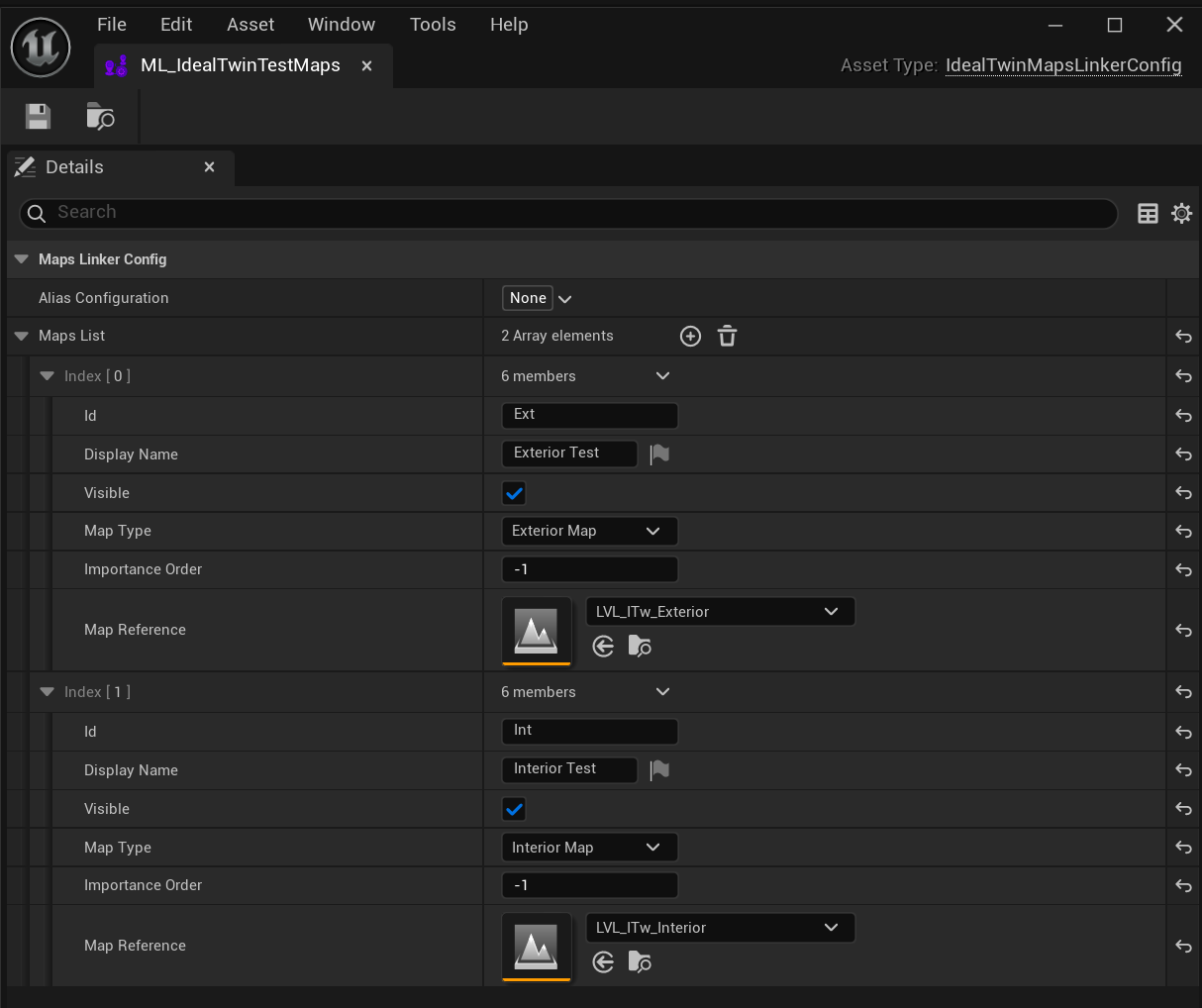Collapse the Maps Linker Config section
The width and height of the screenshot is (1202, 1008).
(21, 259)
